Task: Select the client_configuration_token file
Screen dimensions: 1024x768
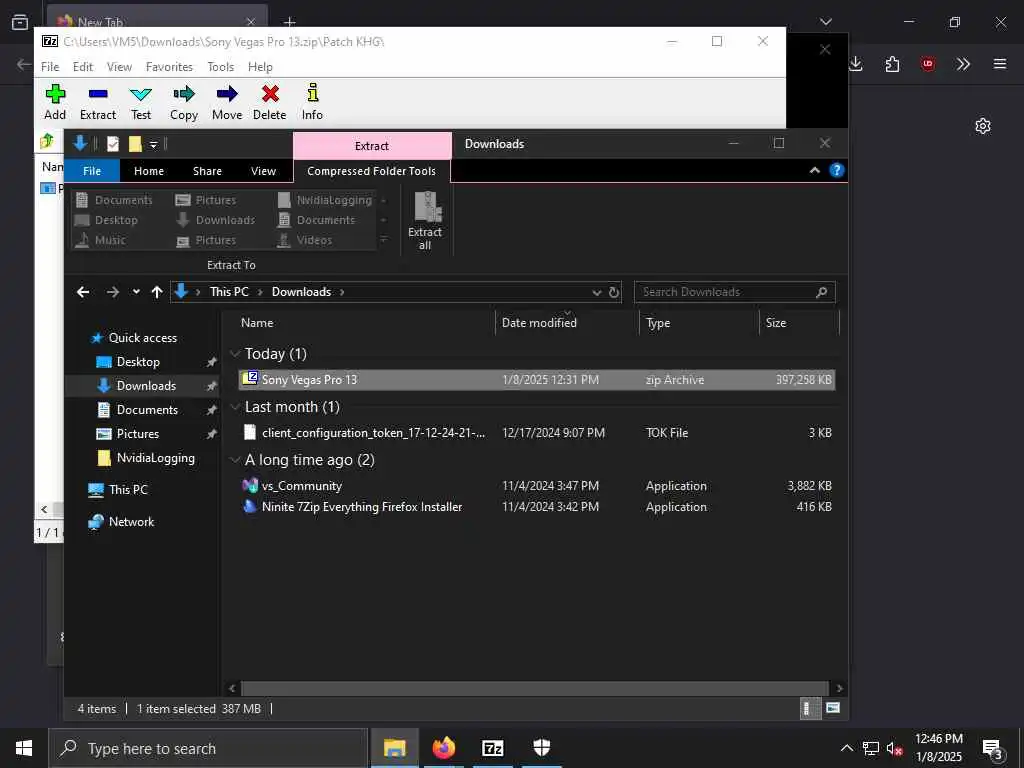Action: click(x=537, y=432)
